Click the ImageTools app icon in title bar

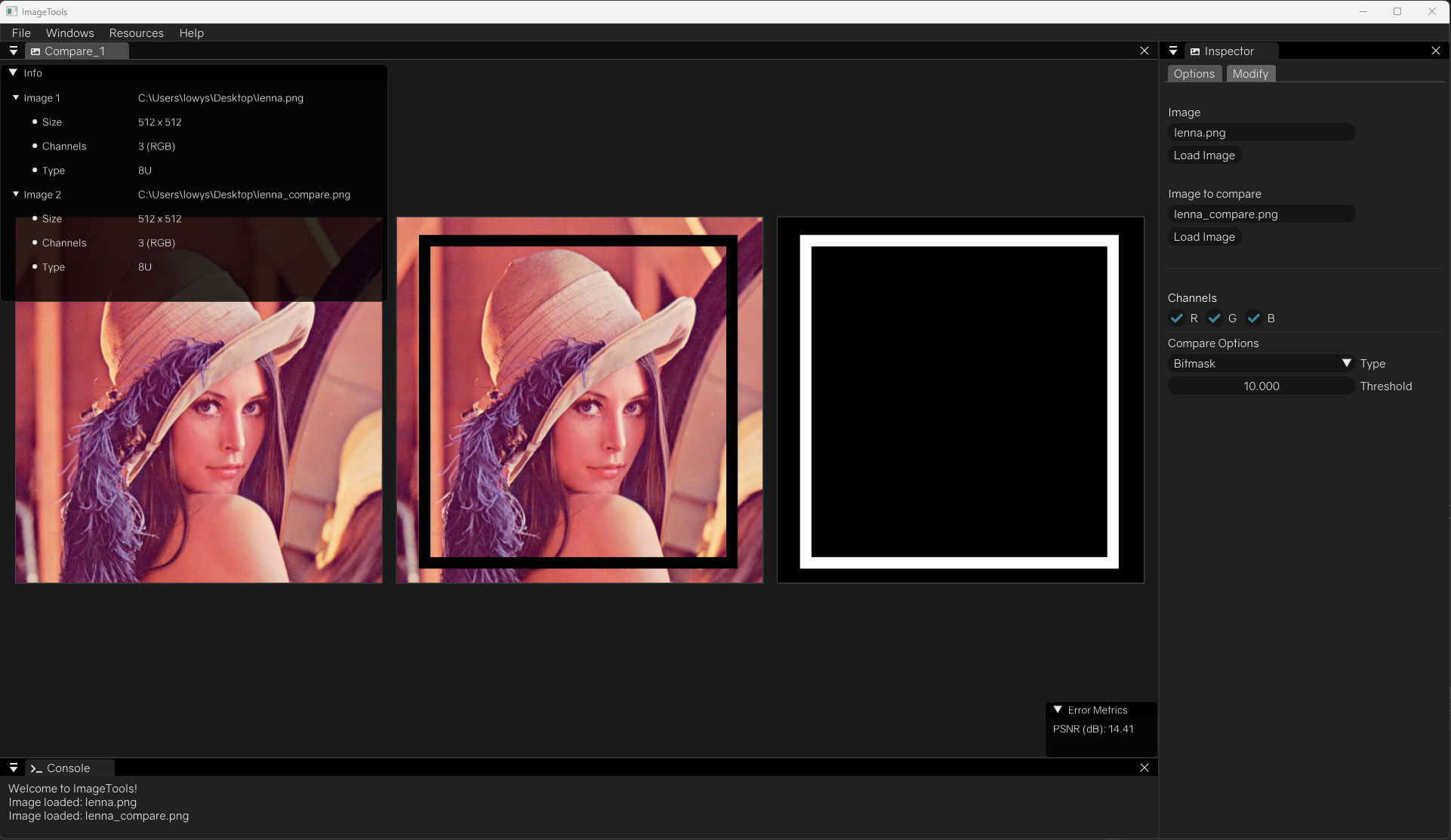(11, 11)
